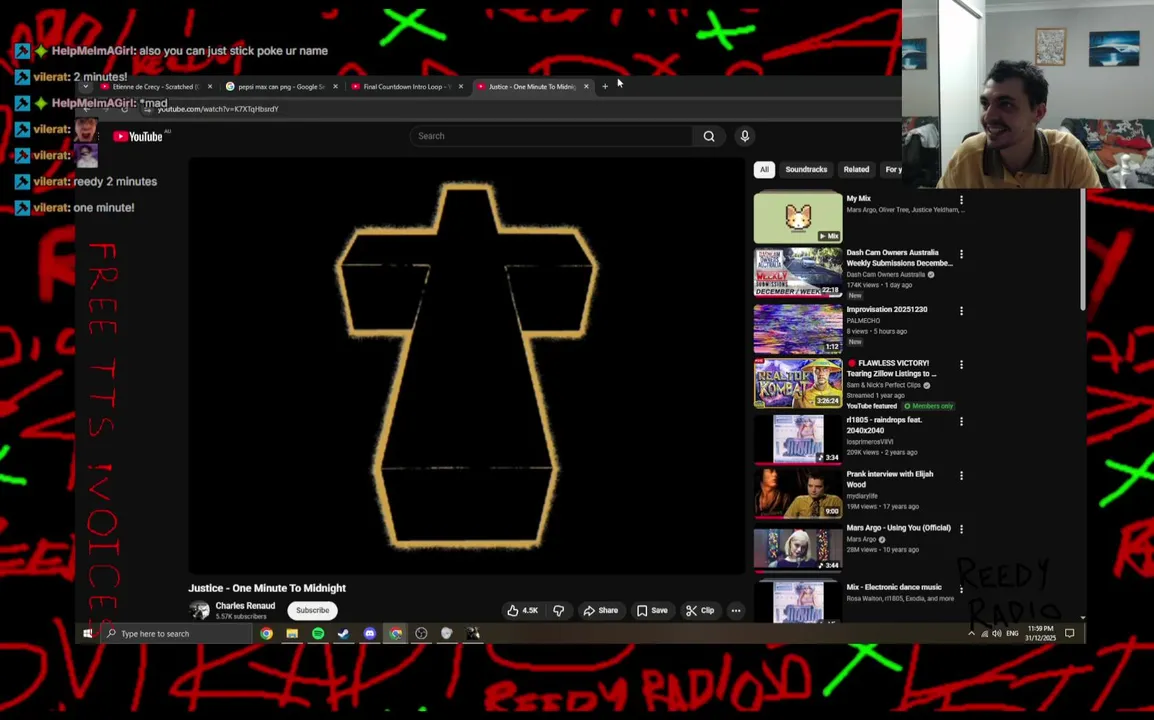The image size is (1154, 720).
Task: Open the Prank interview with Elijah Wood thumbnail
Action: 798,493
